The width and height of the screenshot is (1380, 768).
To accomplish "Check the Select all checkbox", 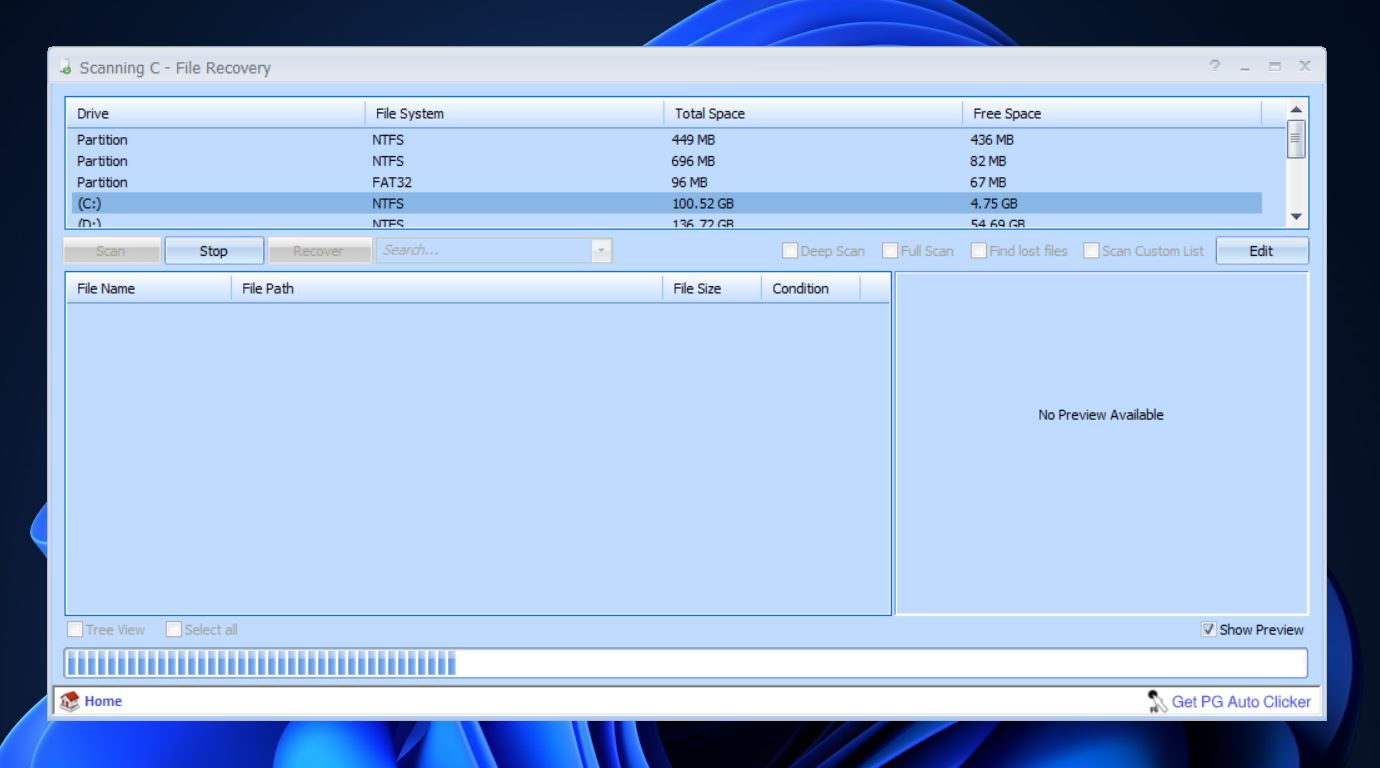I will [x=174, y=630].
